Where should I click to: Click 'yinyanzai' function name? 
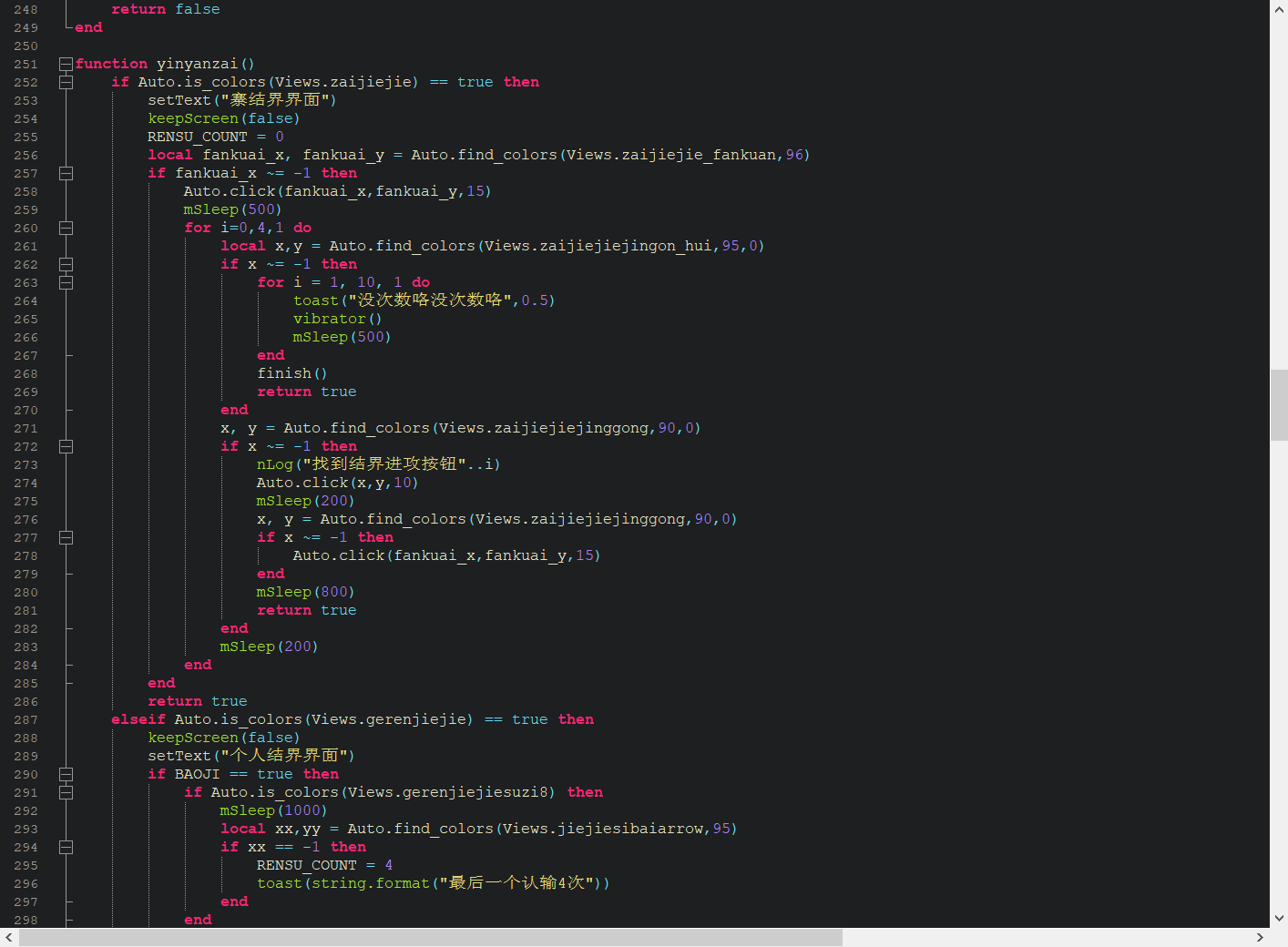(197, 64)
